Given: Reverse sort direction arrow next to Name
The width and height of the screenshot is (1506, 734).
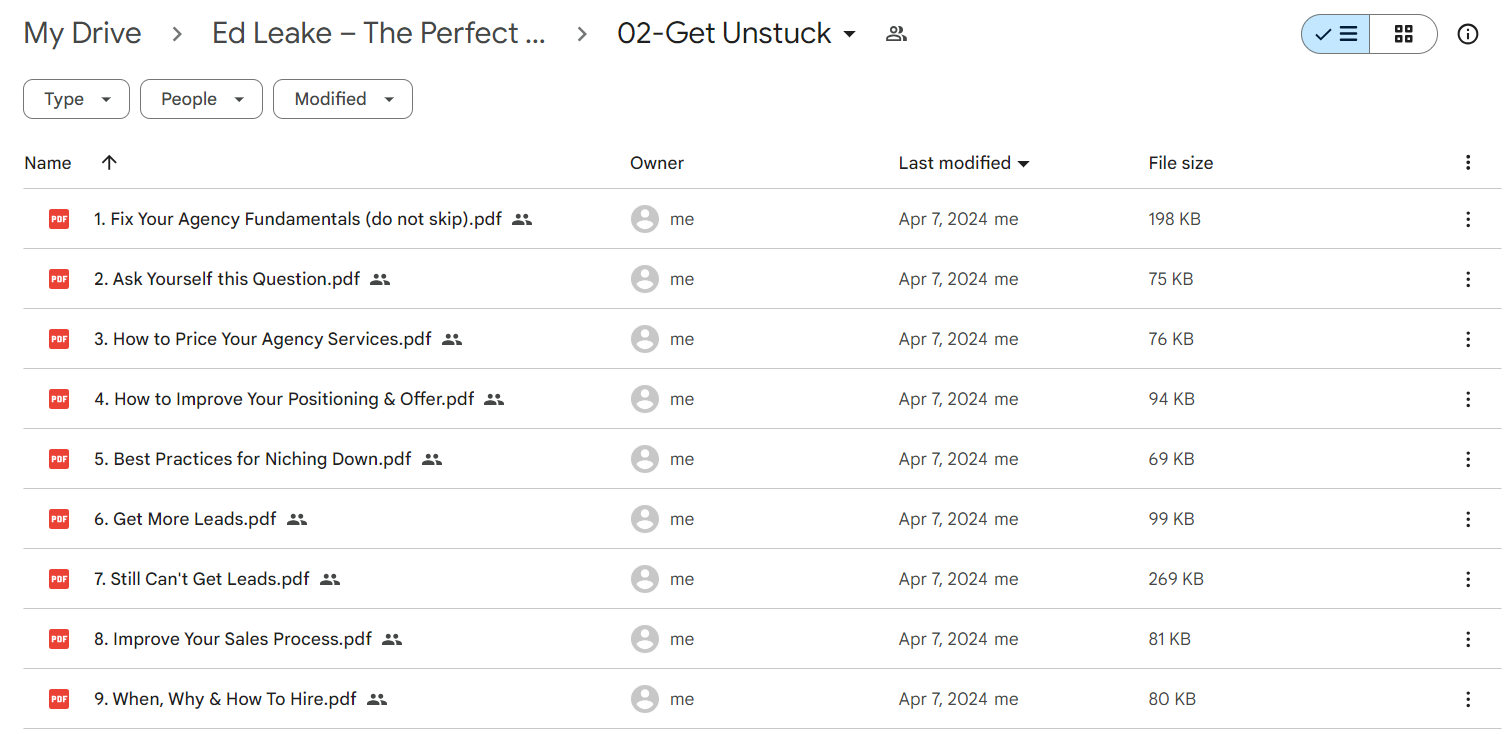Looking at the screenshot, I should coord(109,162).
